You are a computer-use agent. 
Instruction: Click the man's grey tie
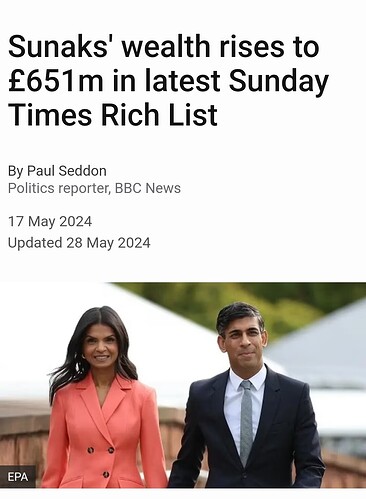pos(247,423)
